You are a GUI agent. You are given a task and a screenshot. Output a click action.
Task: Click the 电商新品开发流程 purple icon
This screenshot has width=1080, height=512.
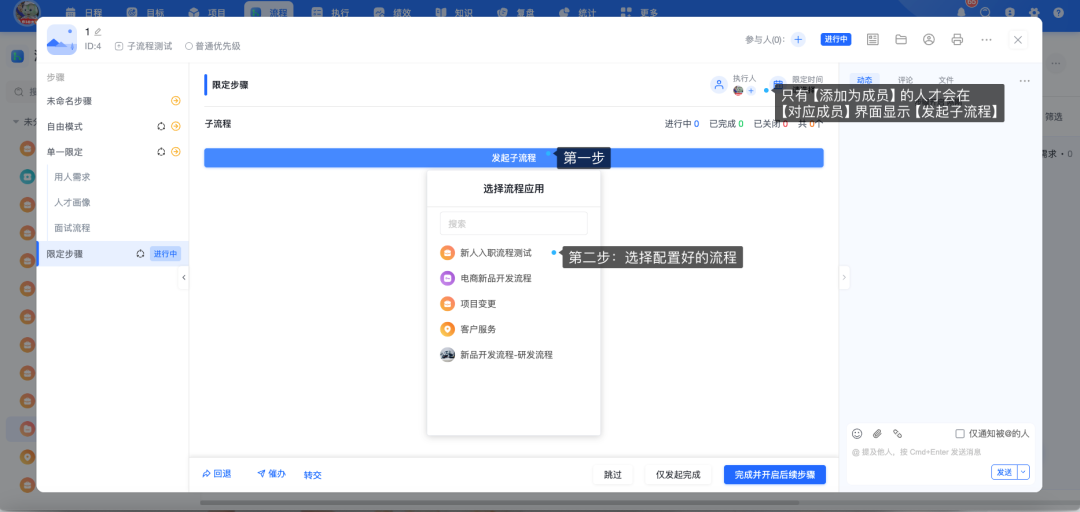point(448,278)
